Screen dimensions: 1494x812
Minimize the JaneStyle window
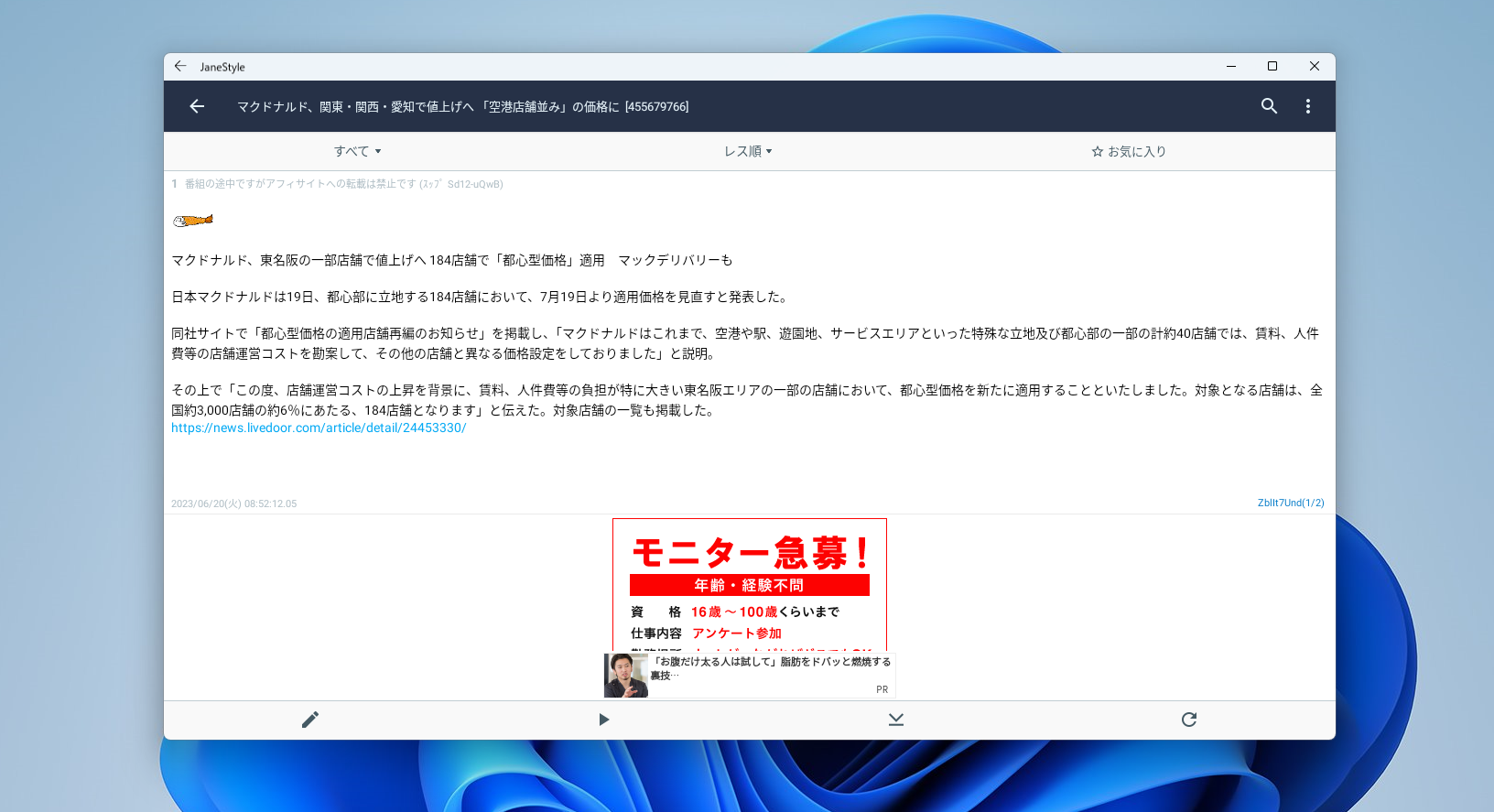1231,66
